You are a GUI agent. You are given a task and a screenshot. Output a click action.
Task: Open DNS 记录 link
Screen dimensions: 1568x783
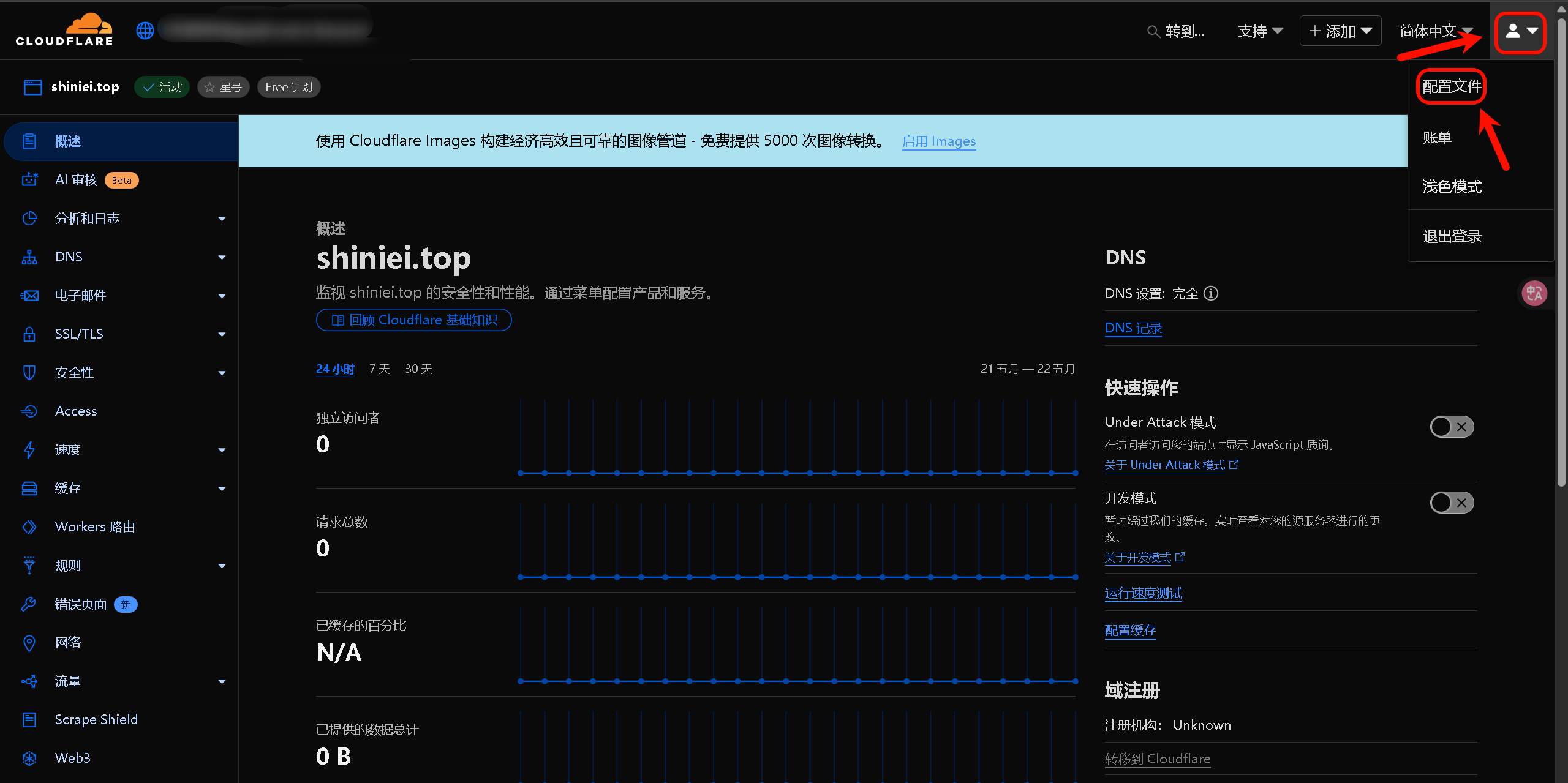pyautogui.click(x=1133, y=328)
